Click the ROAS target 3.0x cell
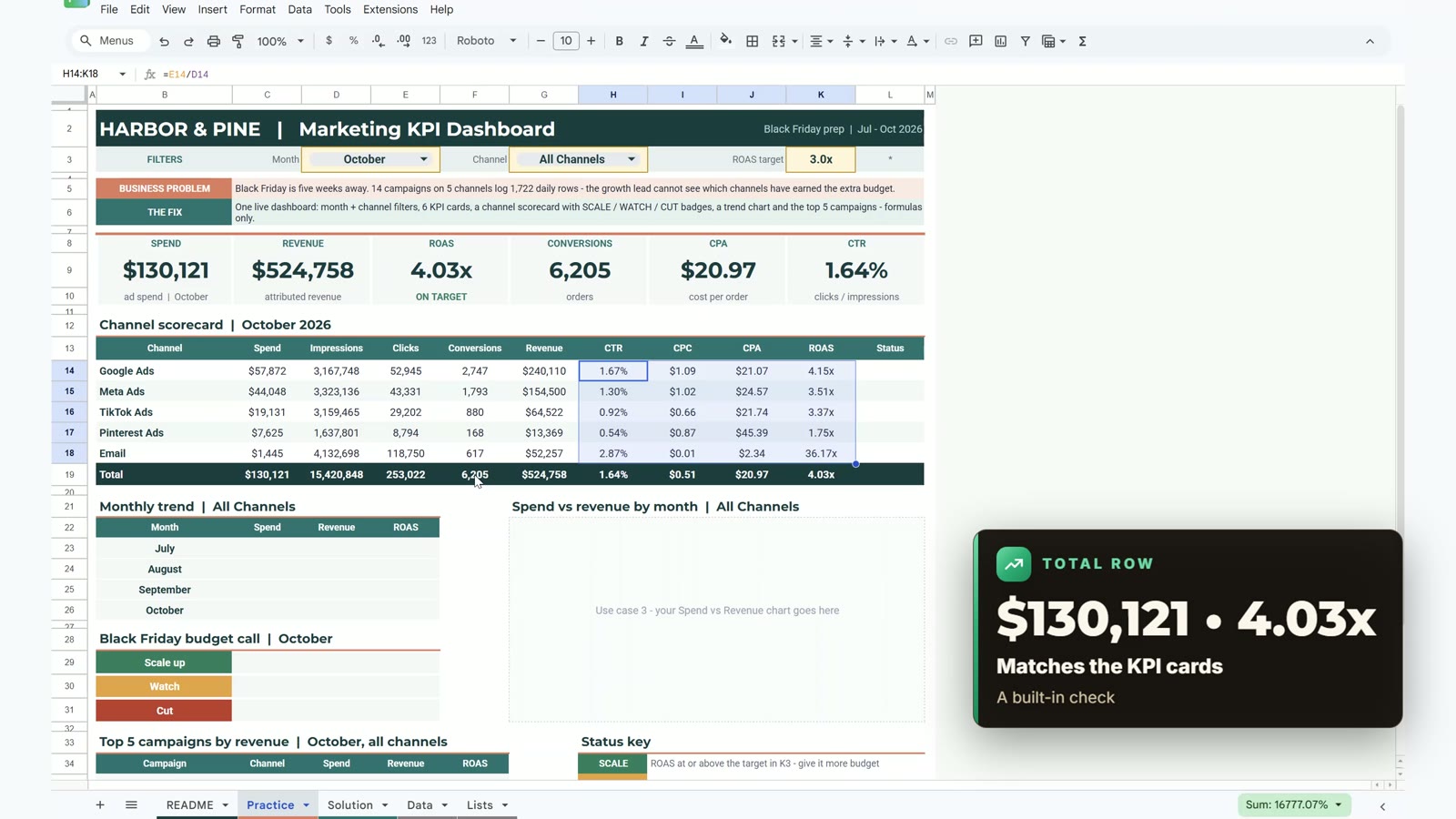This screenshot has height=819, width=1456. click(x=821, y=159)
